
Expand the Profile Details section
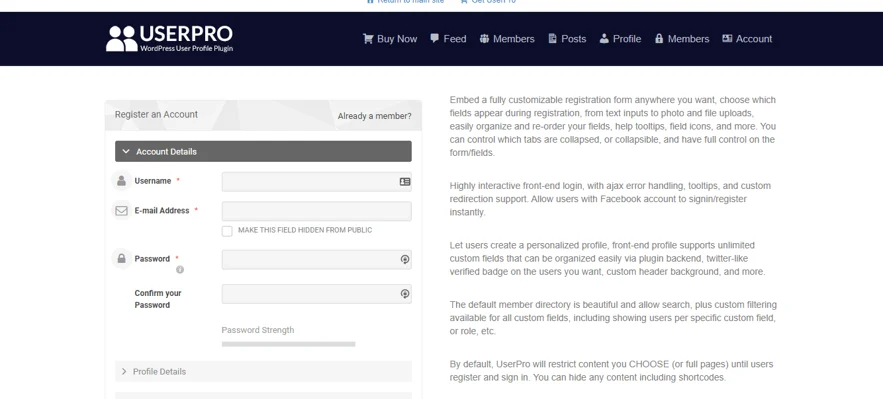click(263, 371)
